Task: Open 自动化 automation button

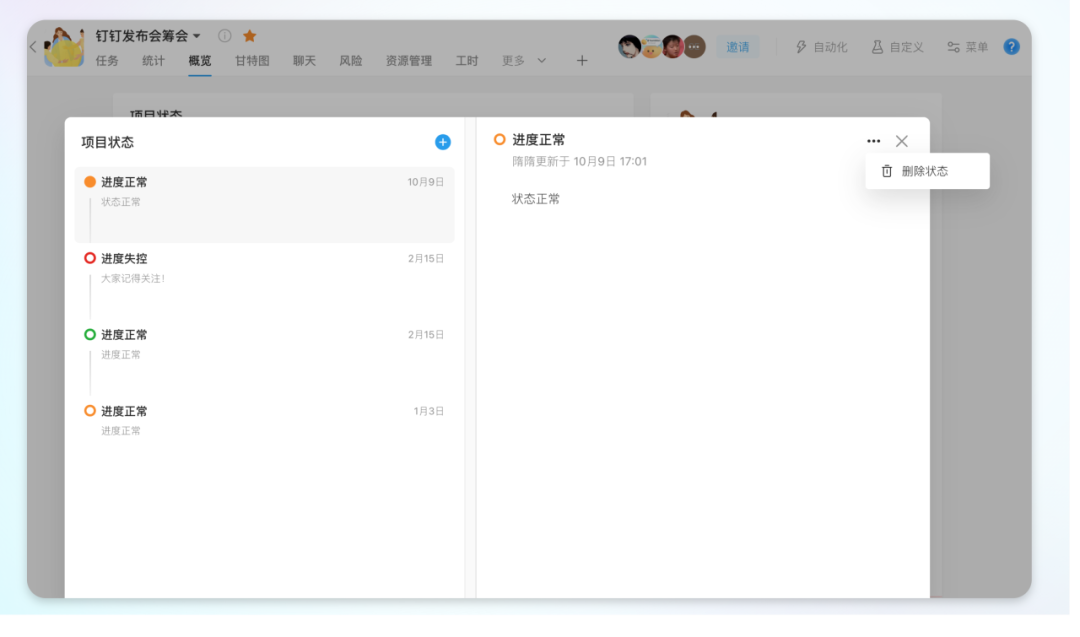Action: 821,47
